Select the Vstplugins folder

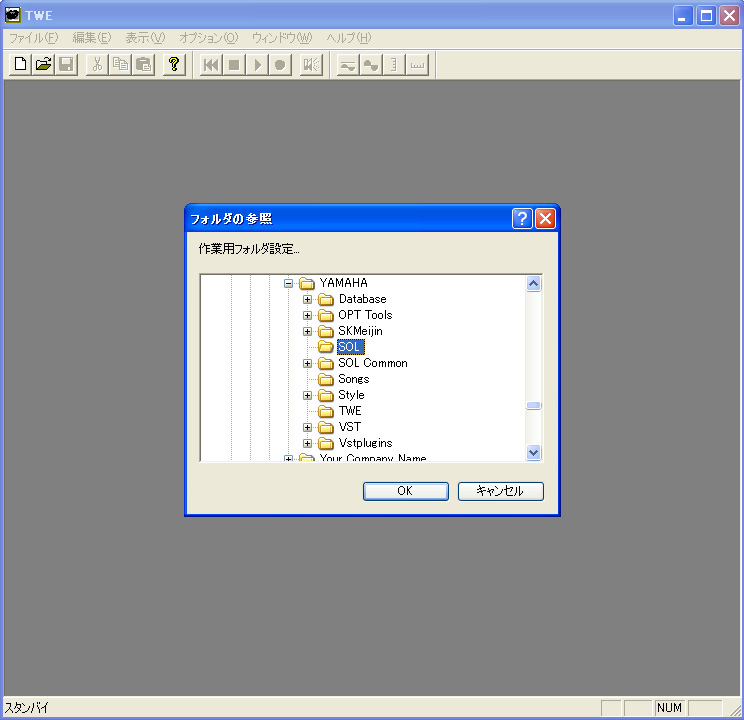click(365, 443)
